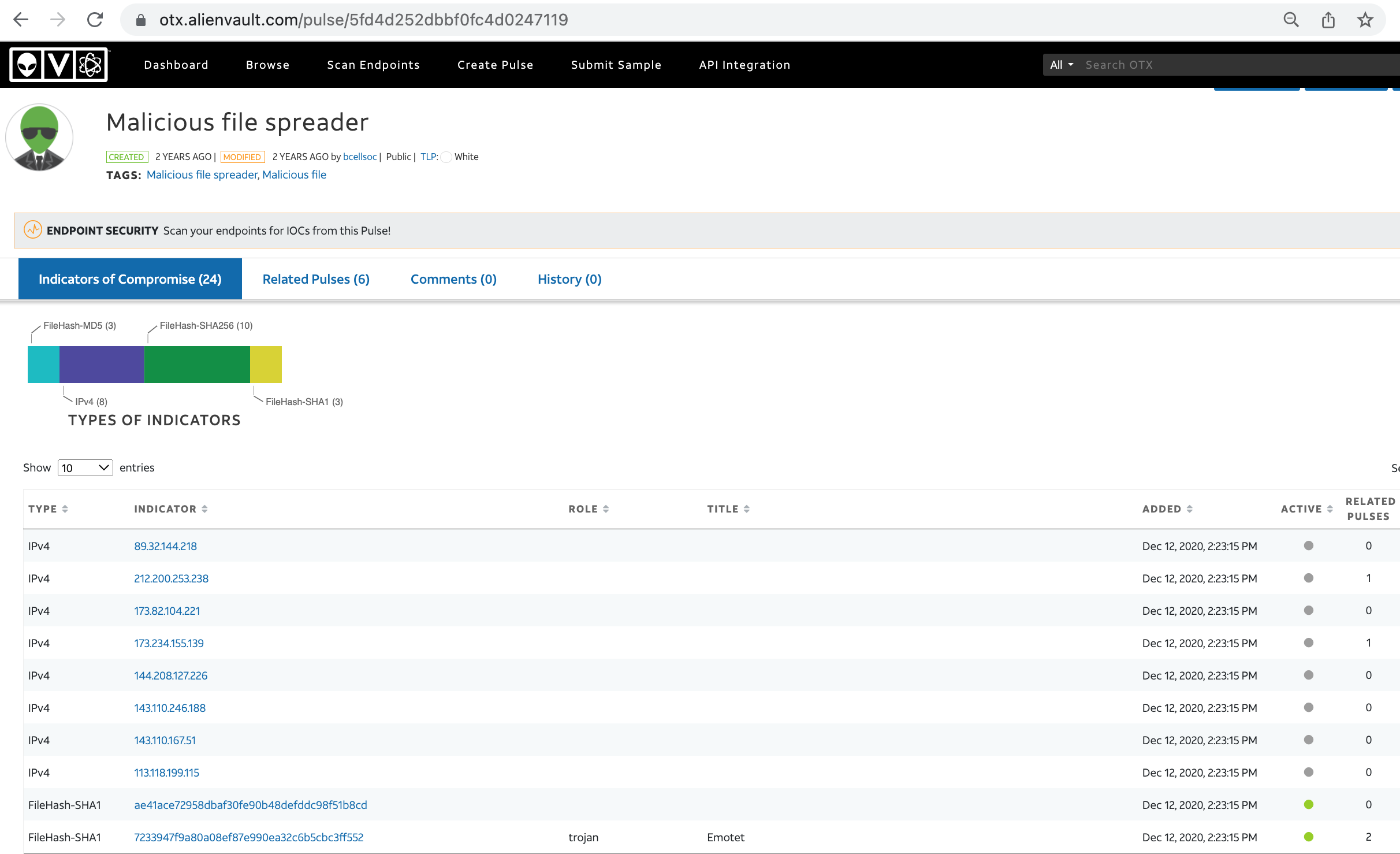Viewport: 1400px width, 854px height.
Task: Click the trojan role cell
Action: (x=583, y=837)
